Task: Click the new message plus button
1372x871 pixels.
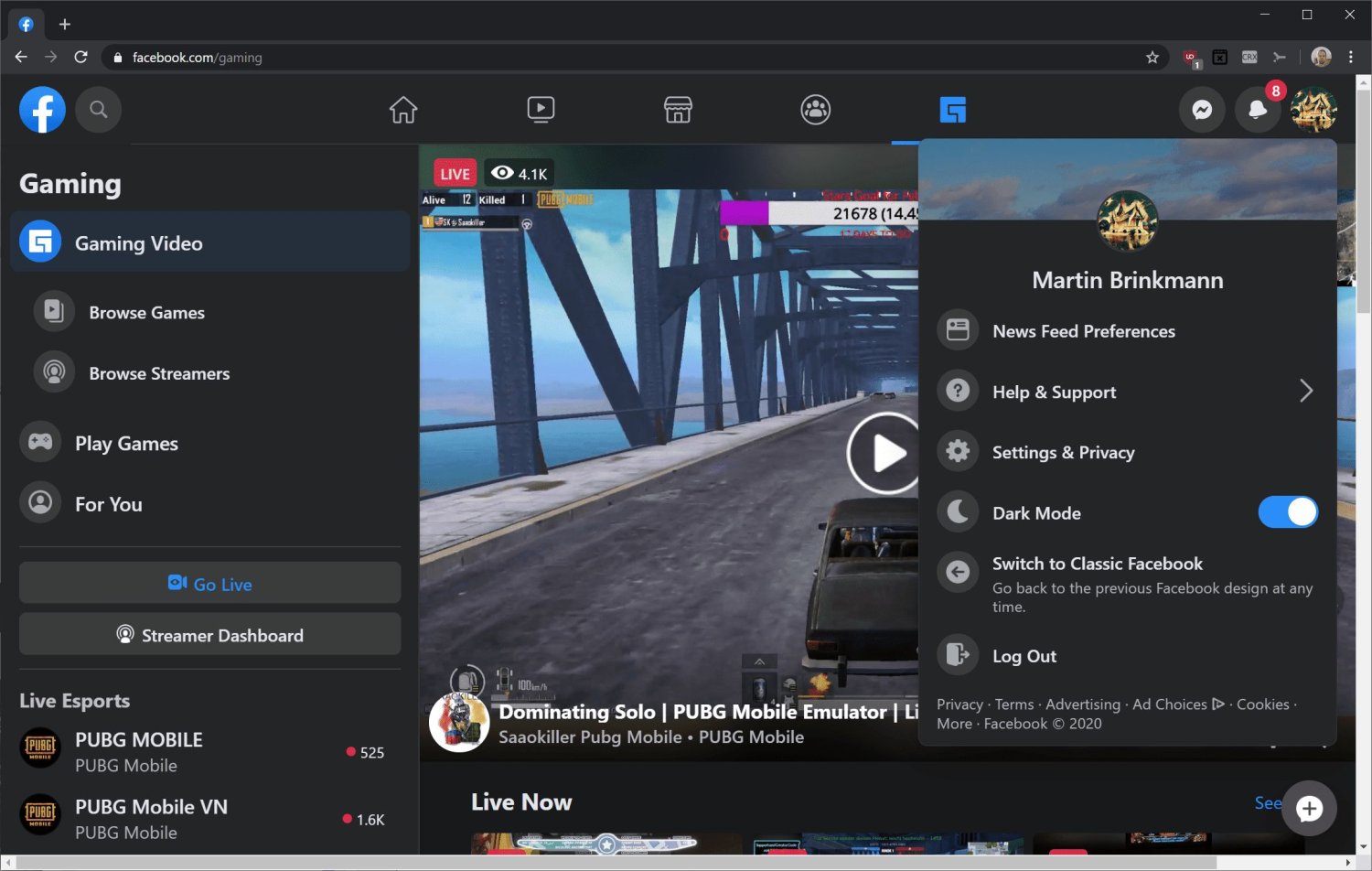Action: pos(1309,809)
